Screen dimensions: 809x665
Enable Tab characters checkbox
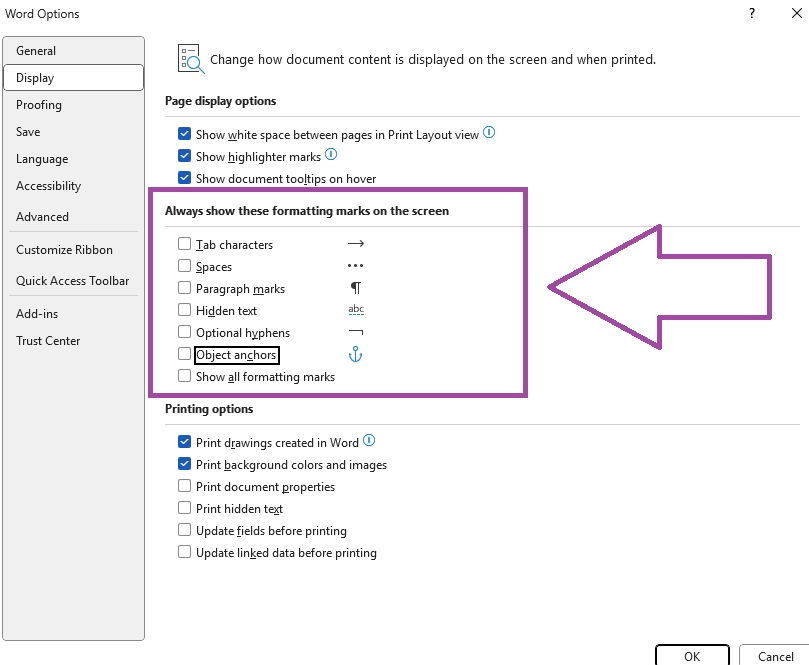(x=184, y=244)
